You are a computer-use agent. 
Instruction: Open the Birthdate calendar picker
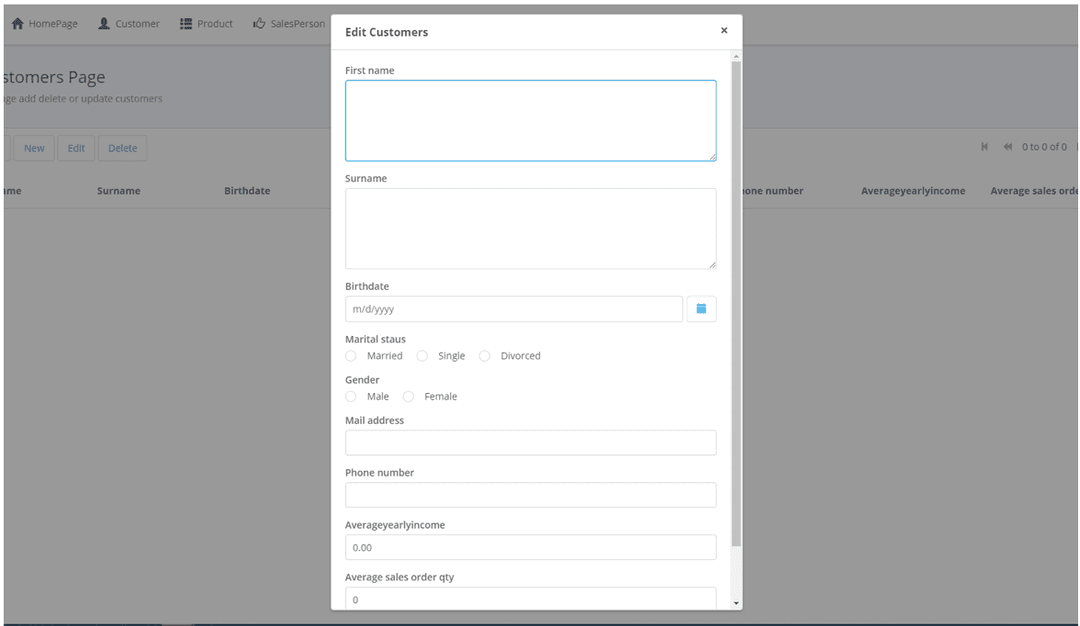[701, 309]
